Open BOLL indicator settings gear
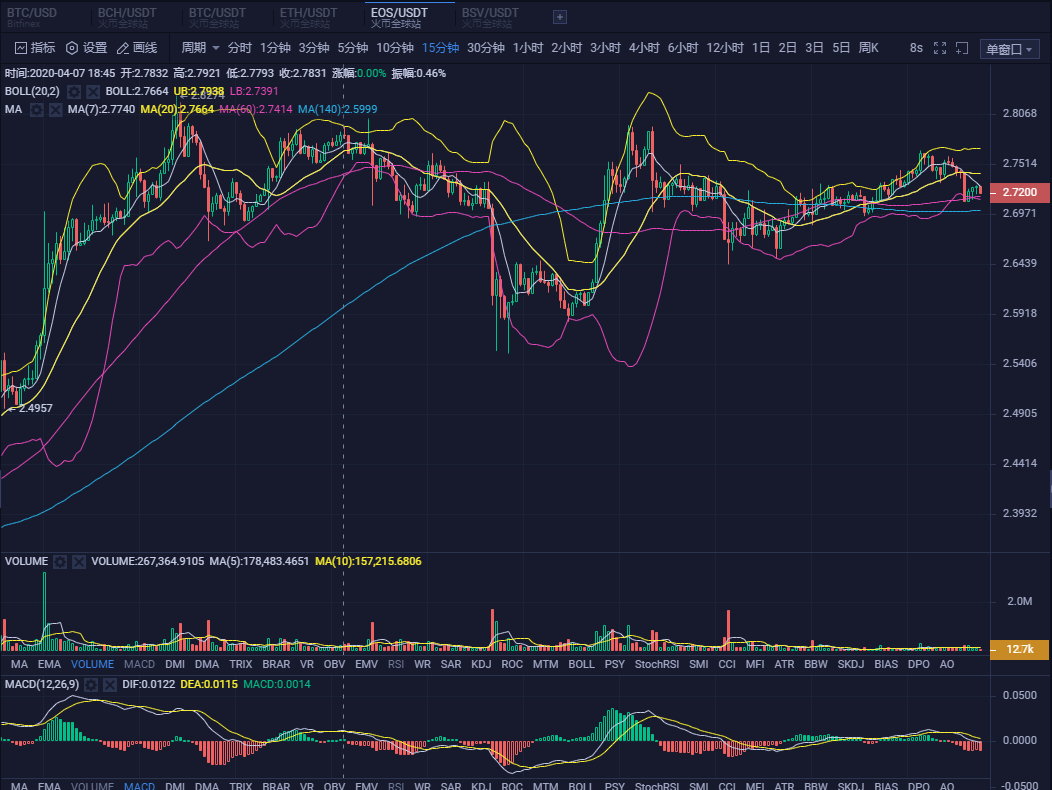 click(74, 91)
